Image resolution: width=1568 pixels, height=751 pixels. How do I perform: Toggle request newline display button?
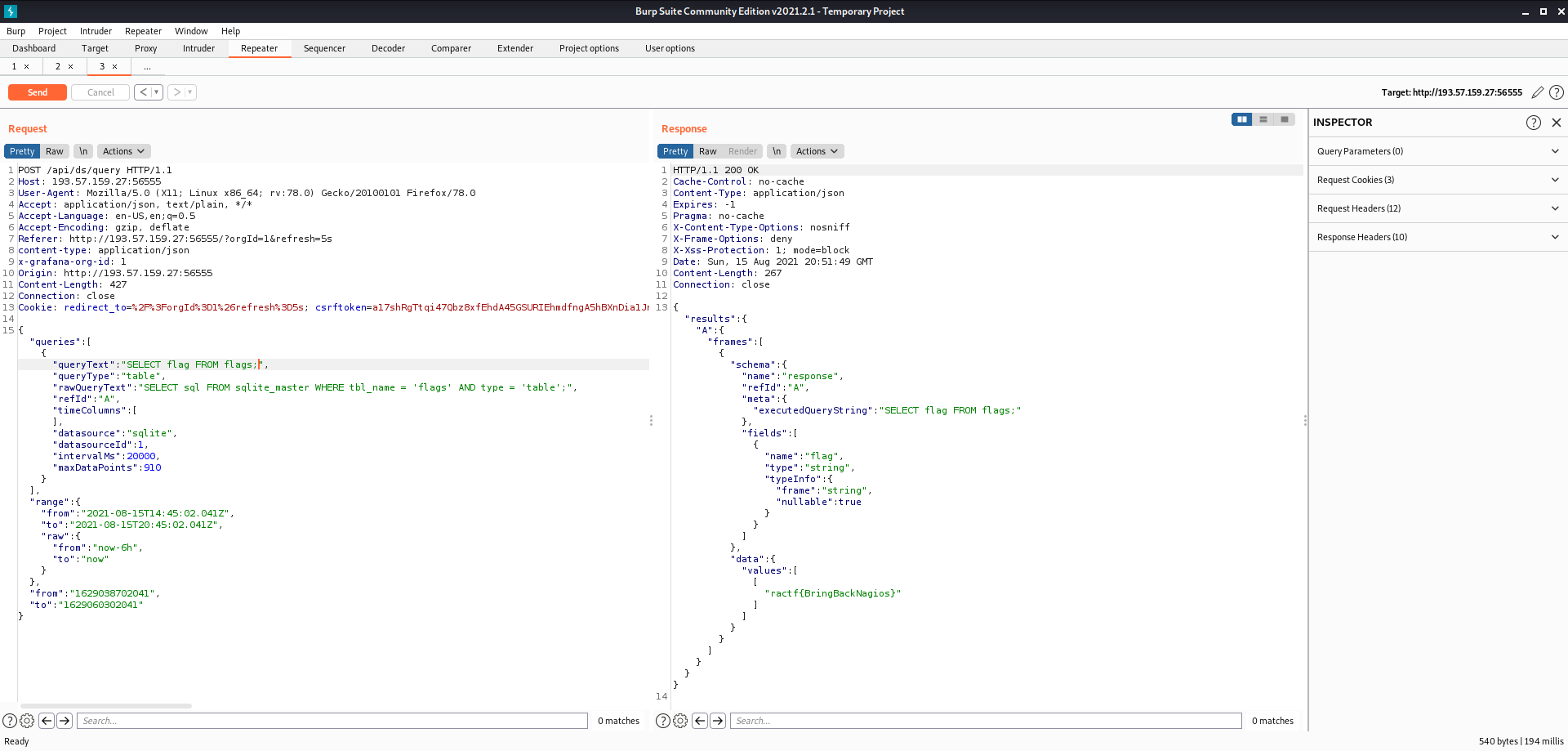(x=83, y=151)
